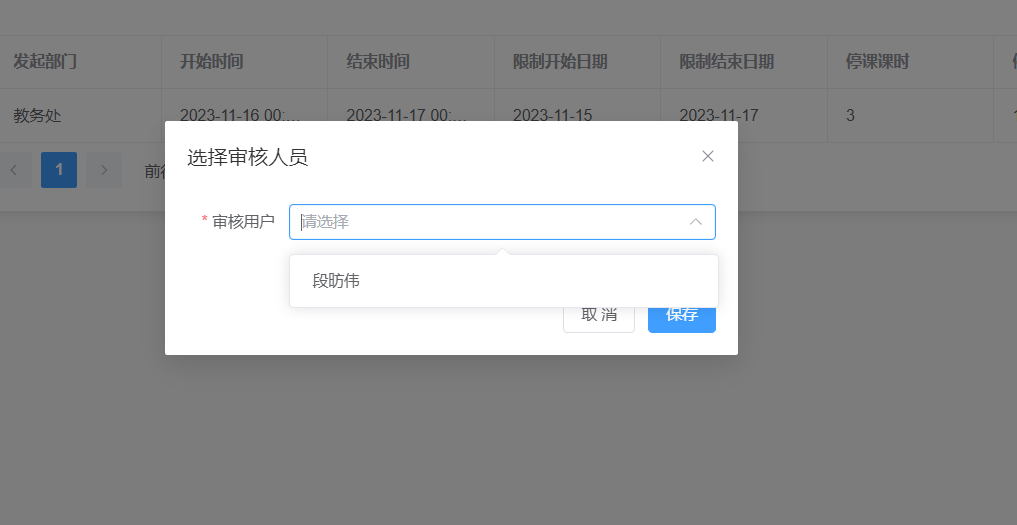Viewport: 1017px width, 525px height.
Task: Click the 发起部门 column header
Action: pos(45,62)
